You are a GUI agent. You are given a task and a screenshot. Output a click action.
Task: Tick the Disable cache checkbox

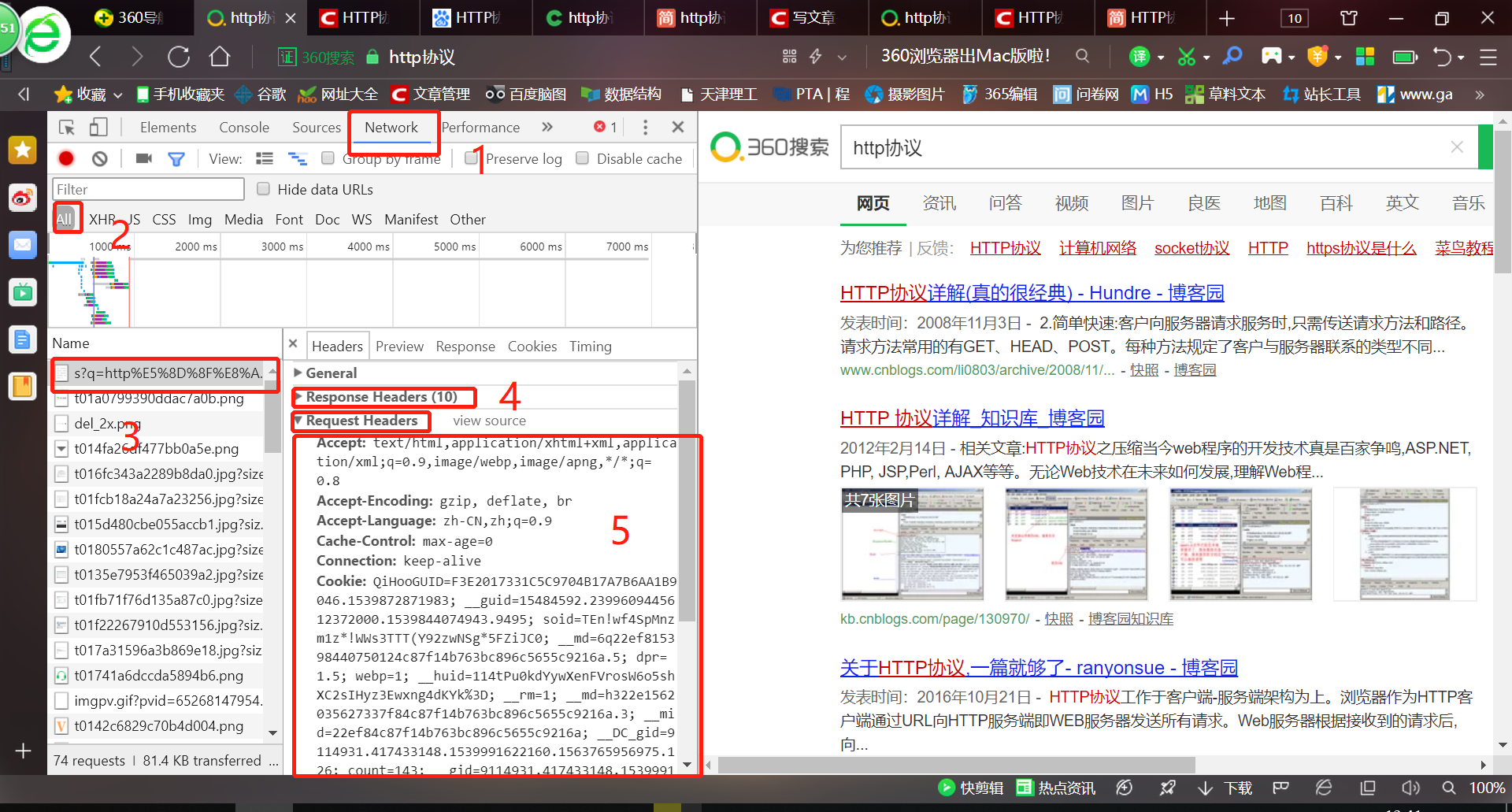click(x=583, y=158)
